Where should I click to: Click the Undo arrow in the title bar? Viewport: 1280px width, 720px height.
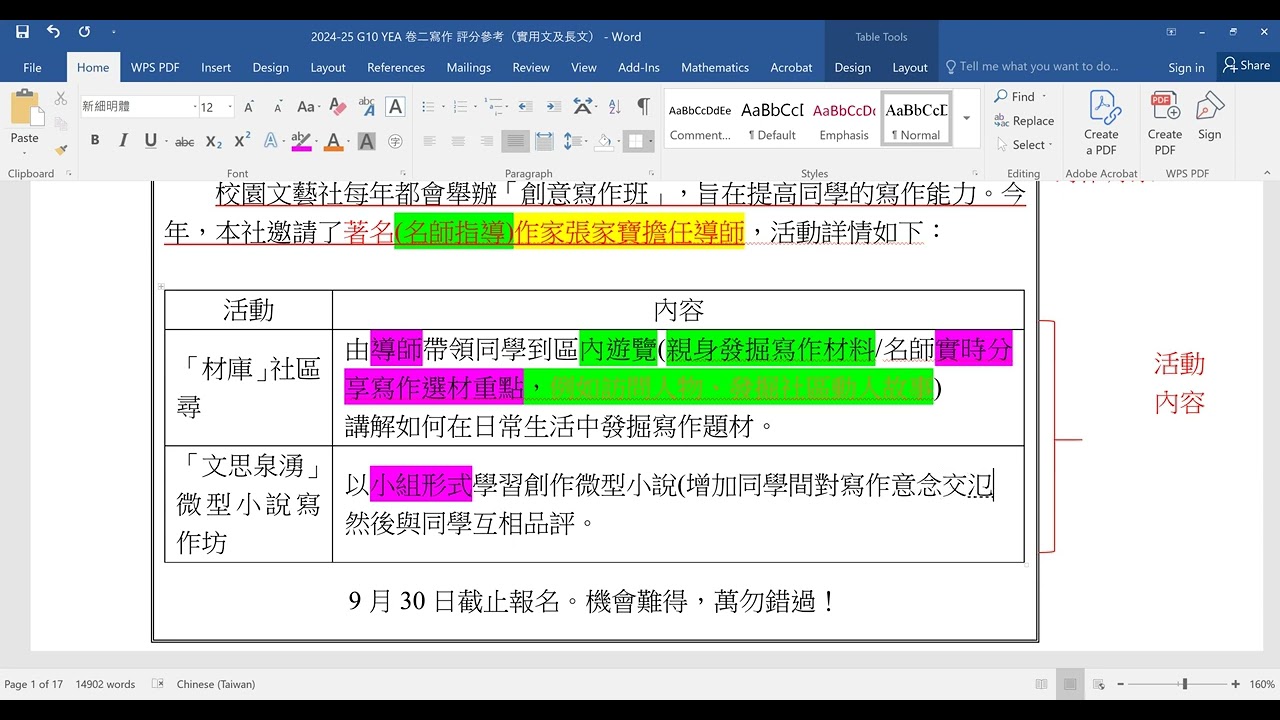point(53,32)
